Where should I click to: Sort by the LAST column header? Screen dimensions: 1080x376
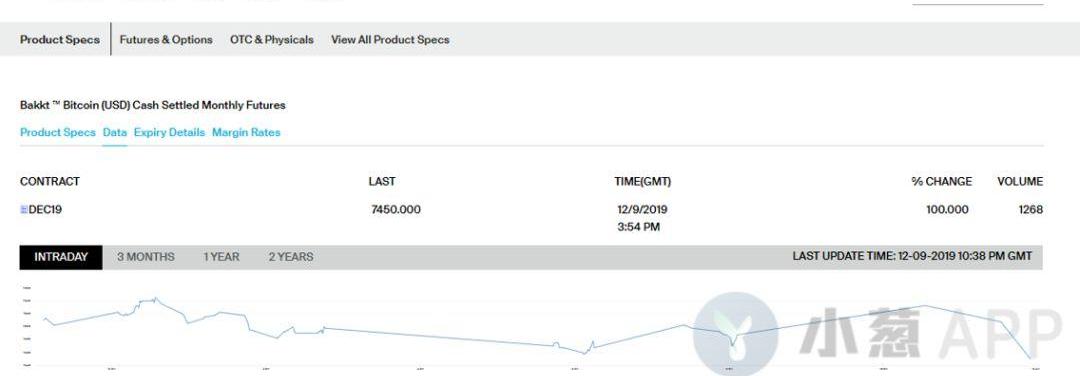pos(382,182)
